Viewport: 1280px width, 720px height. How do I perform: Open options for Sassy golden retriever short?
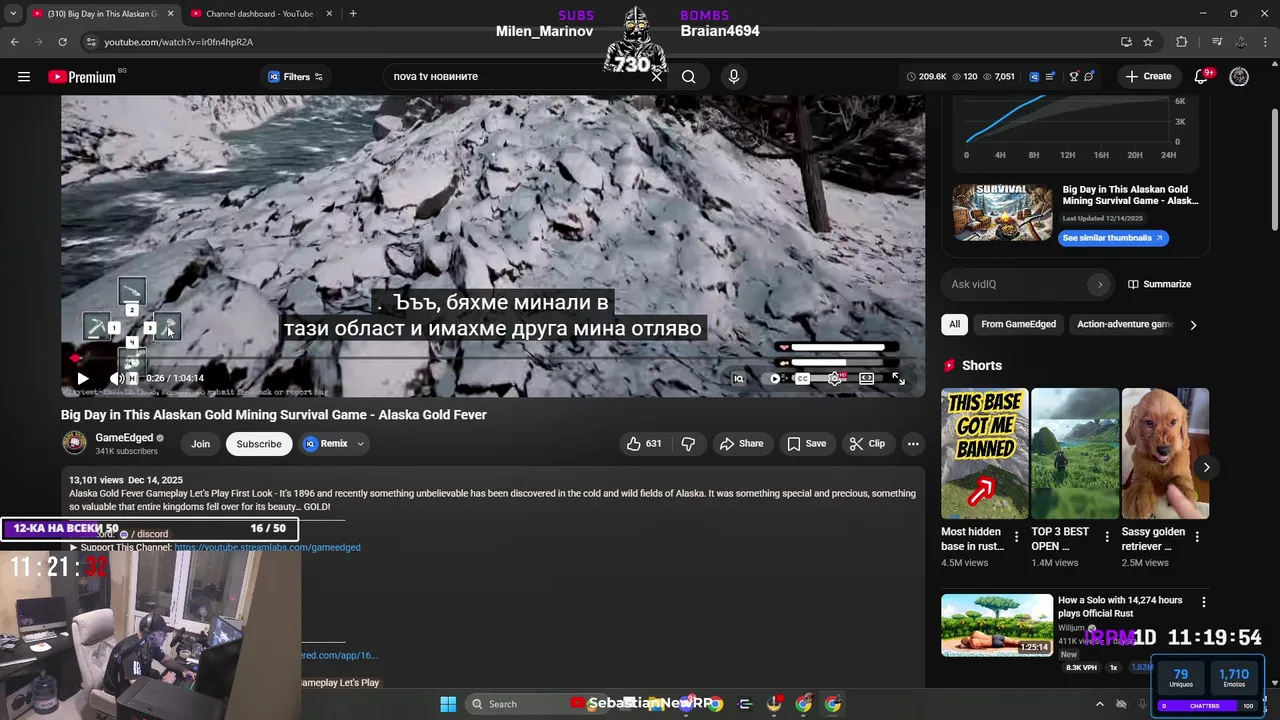coord(1197,537)
